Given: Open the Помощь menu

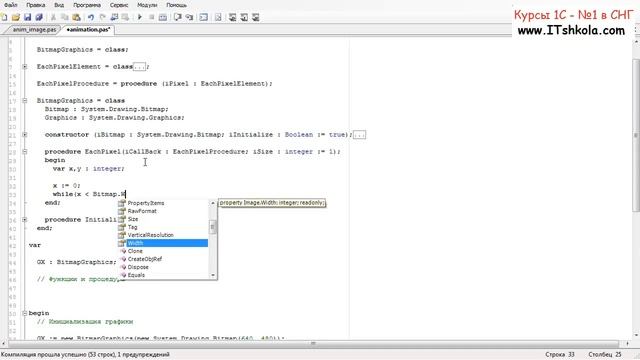Looking at the screenshot, I should (x=176, y=5).
